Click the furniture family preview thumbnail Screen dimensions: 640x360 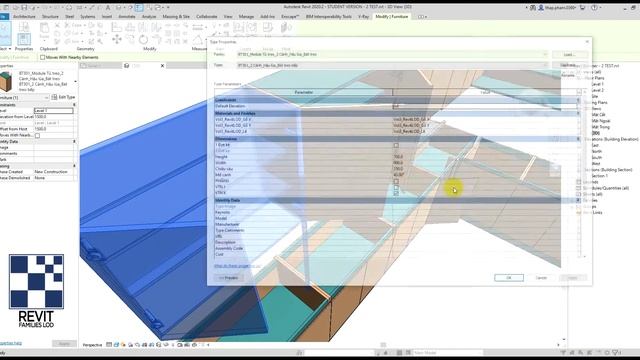point(6,81)
